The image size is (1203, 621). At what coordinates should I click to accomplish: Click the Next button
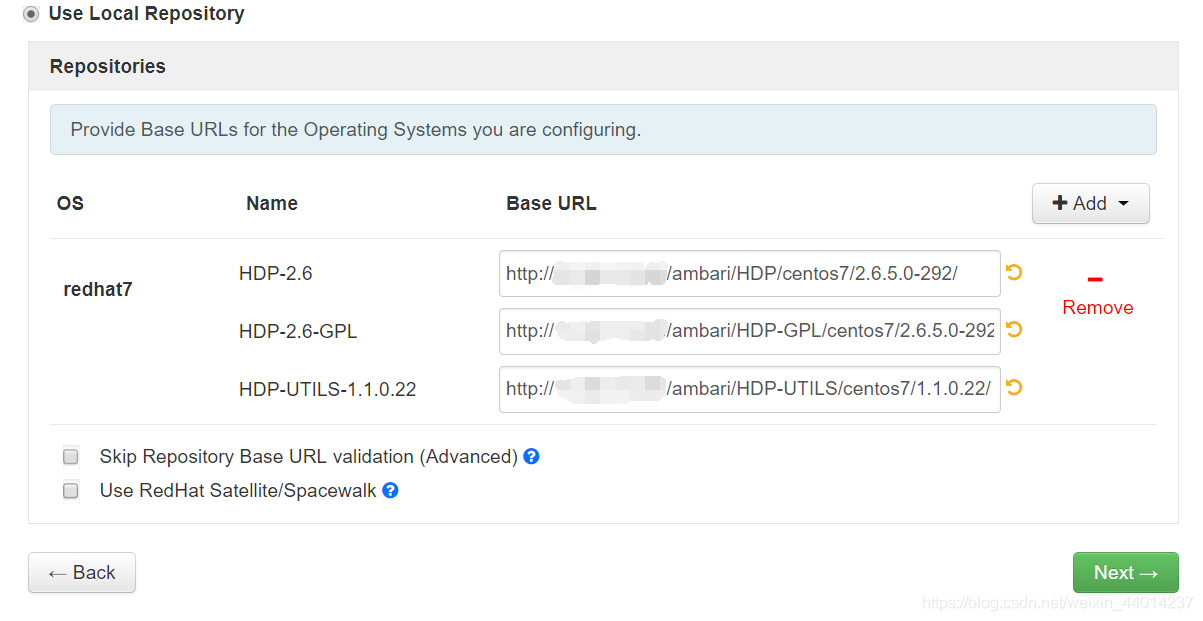(x=1126, y=573)
